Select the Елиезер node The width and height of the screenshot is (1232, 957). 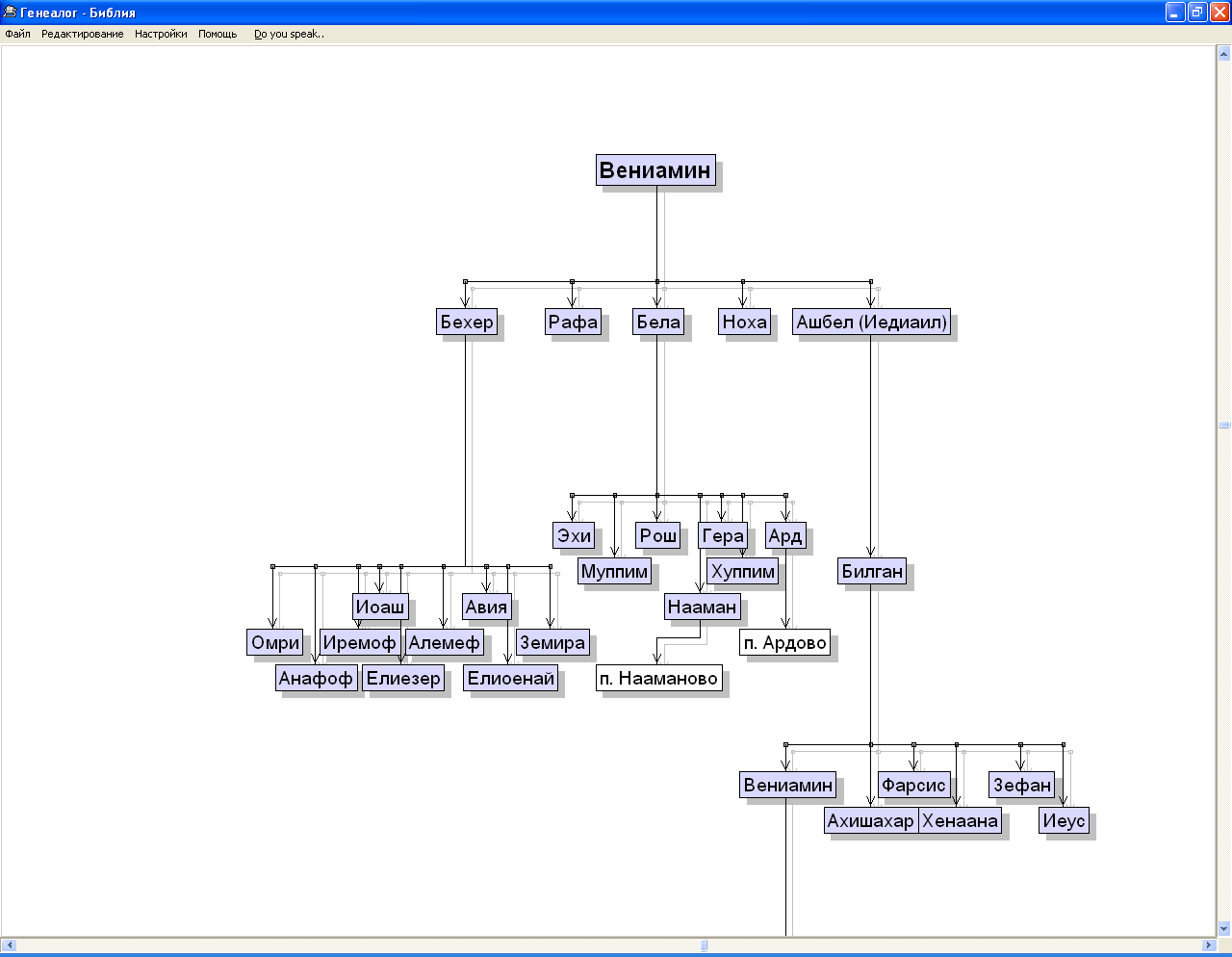click(403, 678)
